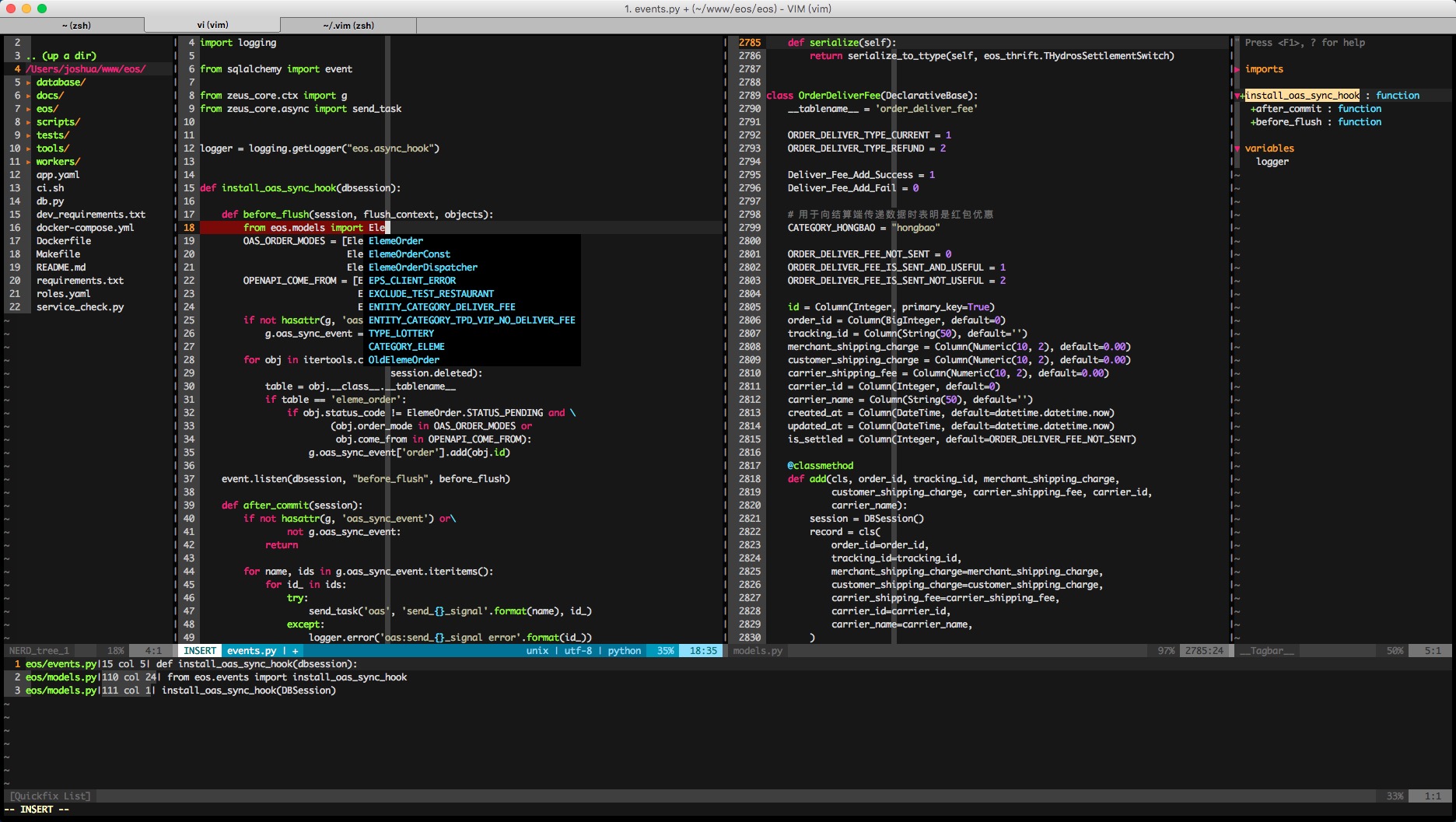Viewport: 1456px width, 822px height.
Task: Collapse the imports section in Tagbar
Action: pyautogui.click(x=1237, y=69)
